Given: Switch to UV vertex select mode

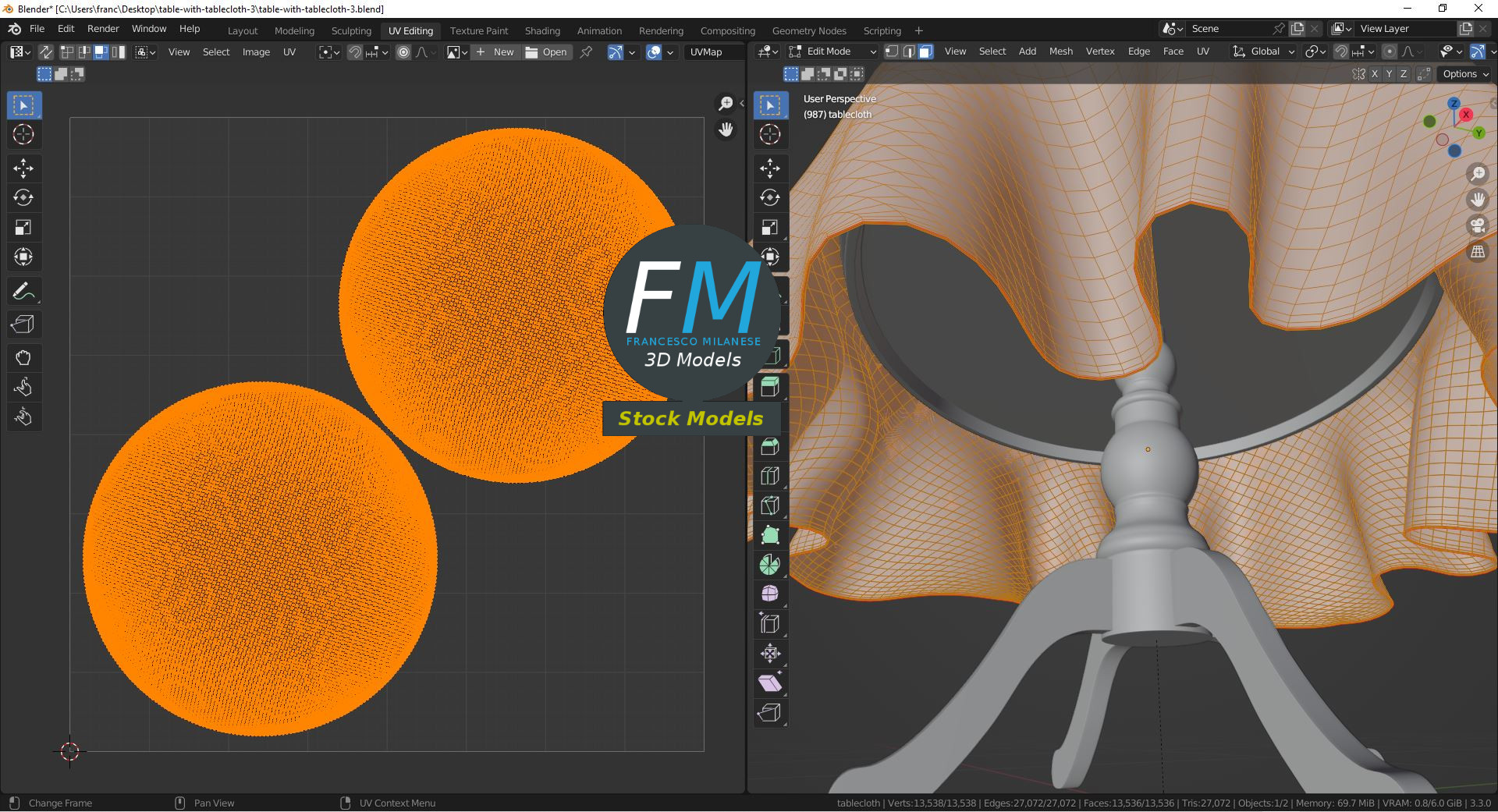Looking at the screenshot, I should [67, 52].
